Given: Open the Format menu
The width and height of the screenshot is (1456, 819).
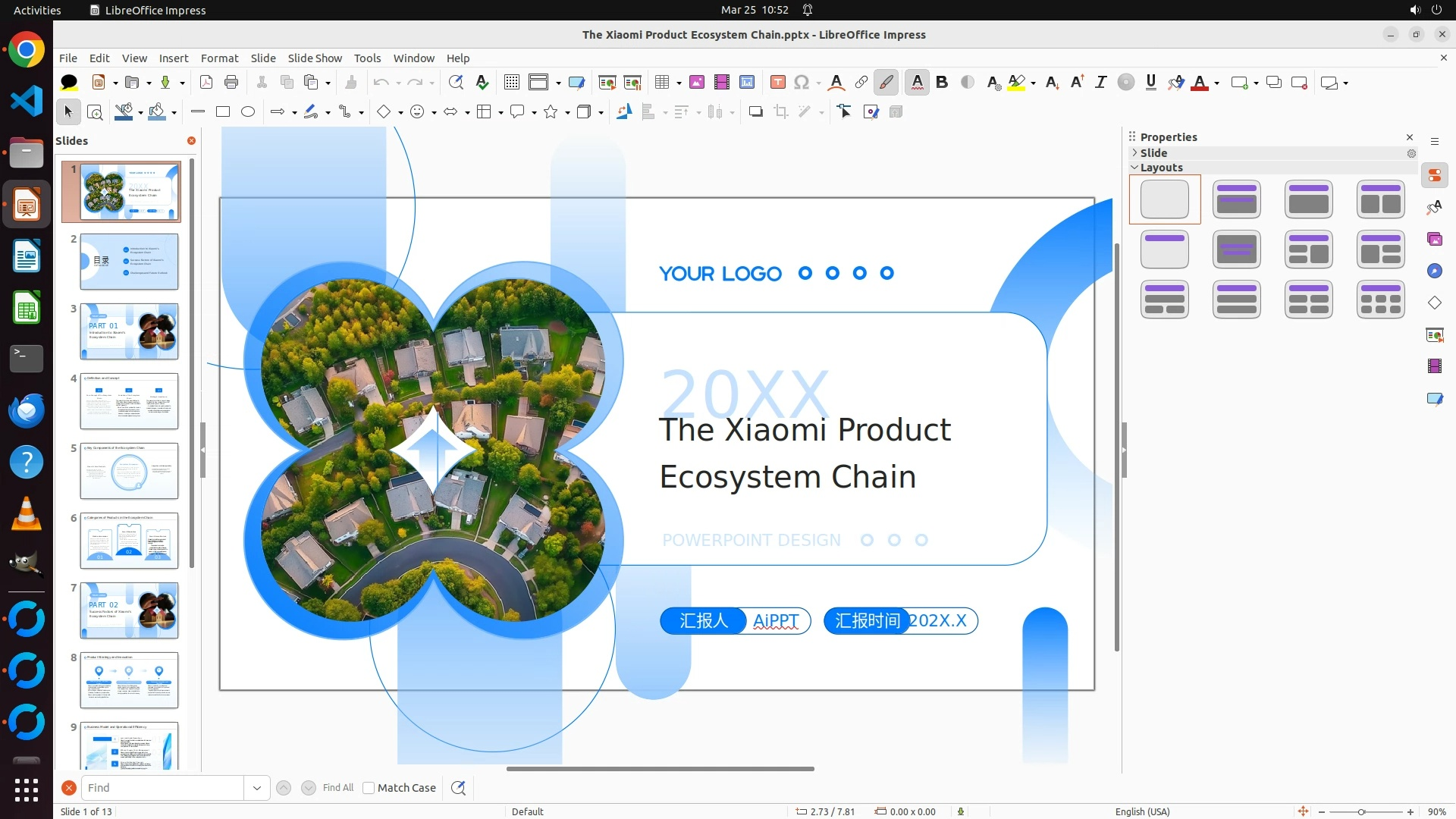Looking at the screenshot, I should click(x=219, y=58).
